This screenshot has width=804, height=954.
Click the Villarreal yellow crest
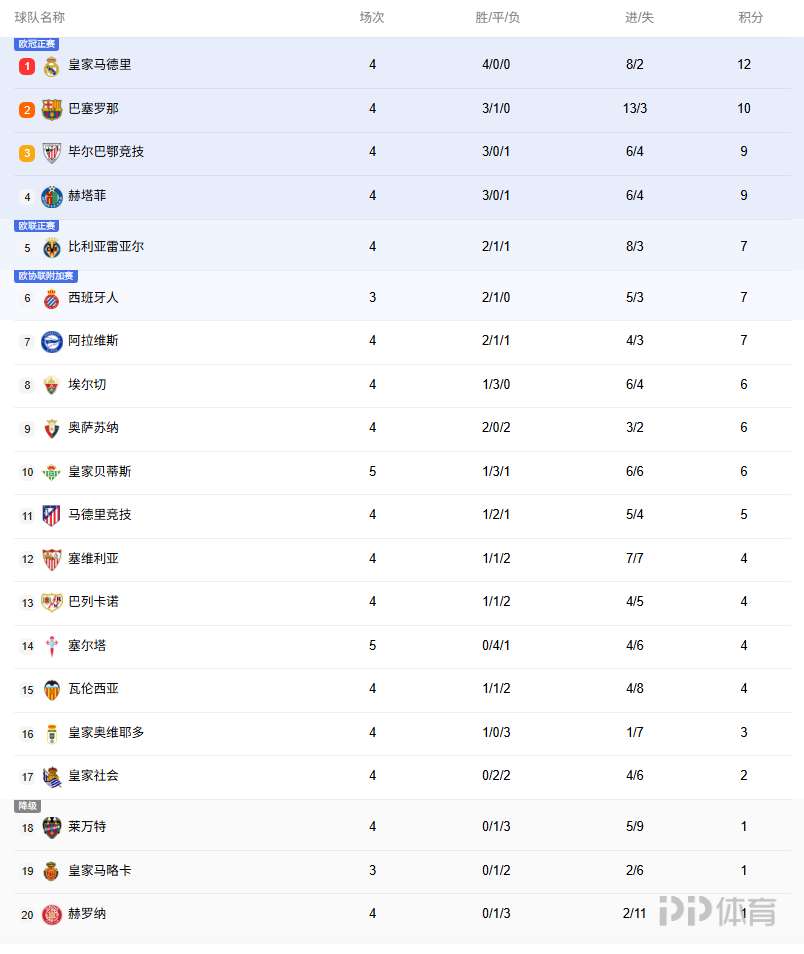(52, 248)
